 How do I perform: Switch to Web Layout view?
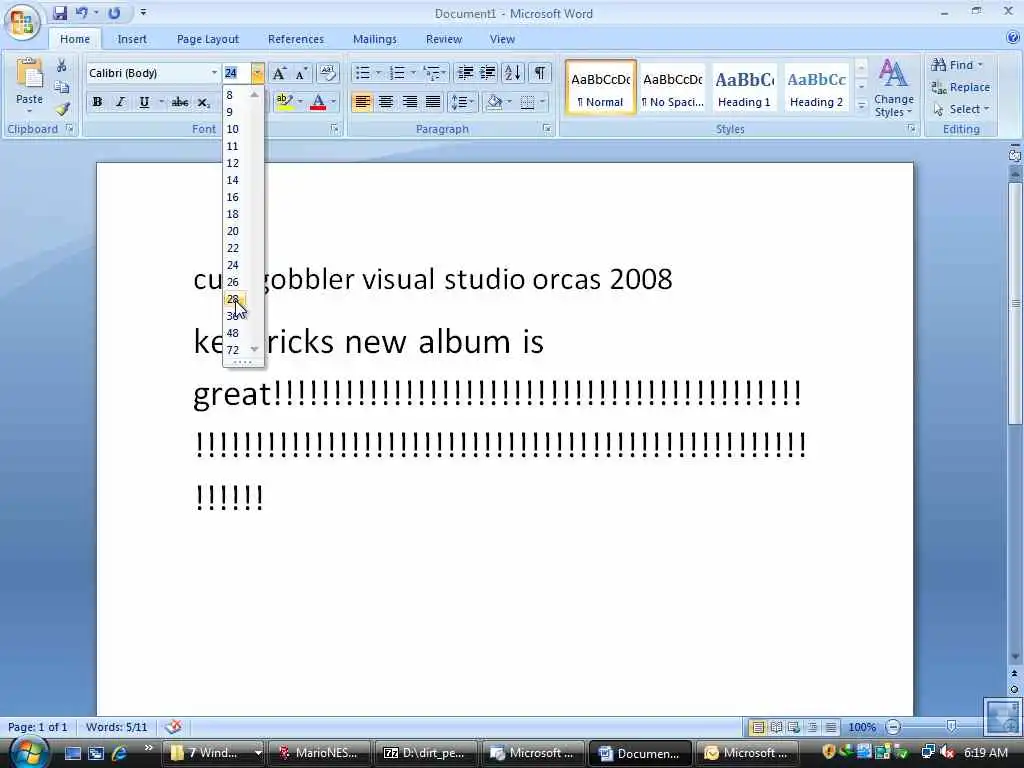tap(794, 727)
